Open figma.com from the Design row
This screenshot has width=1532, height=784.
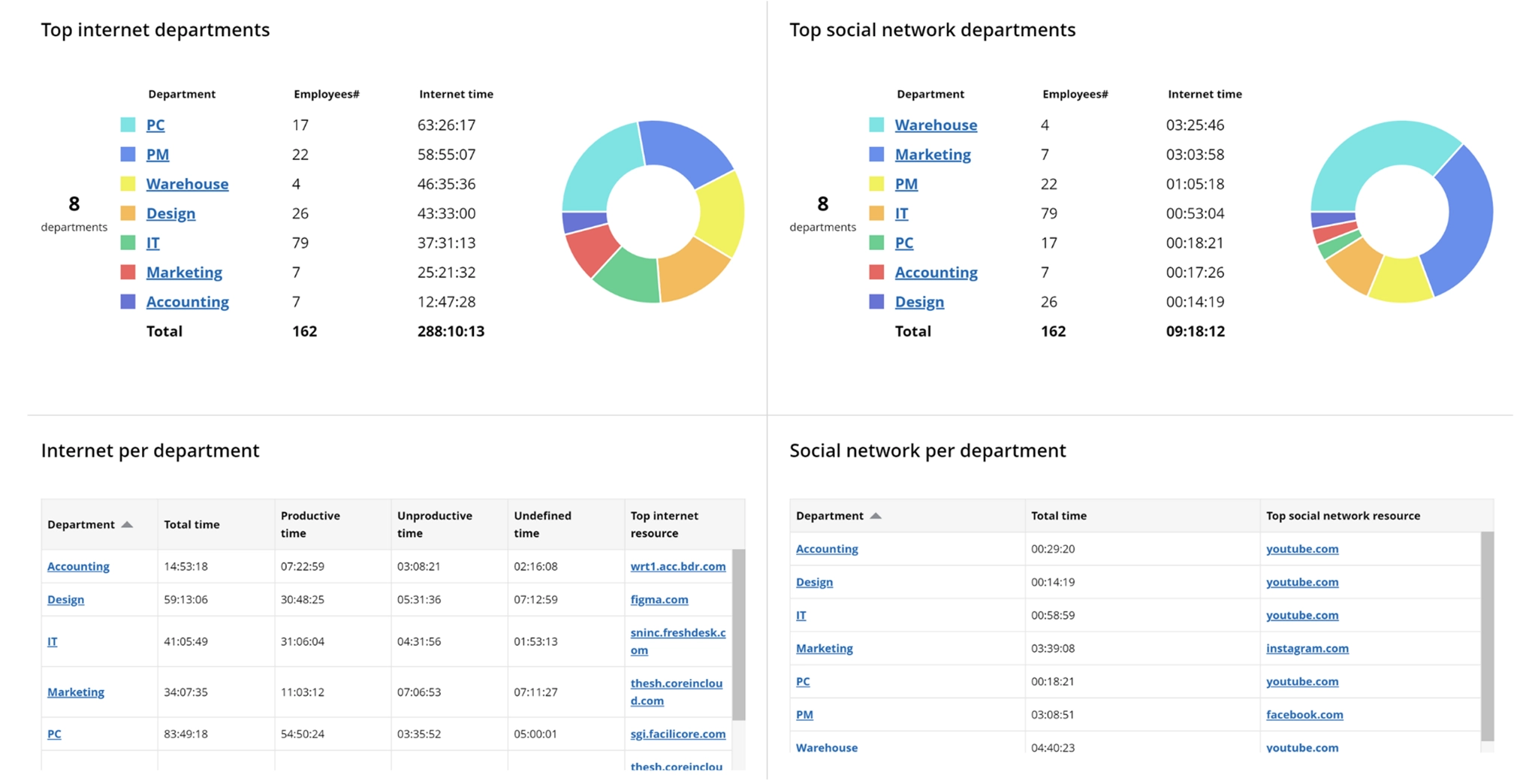click(659, 599)
